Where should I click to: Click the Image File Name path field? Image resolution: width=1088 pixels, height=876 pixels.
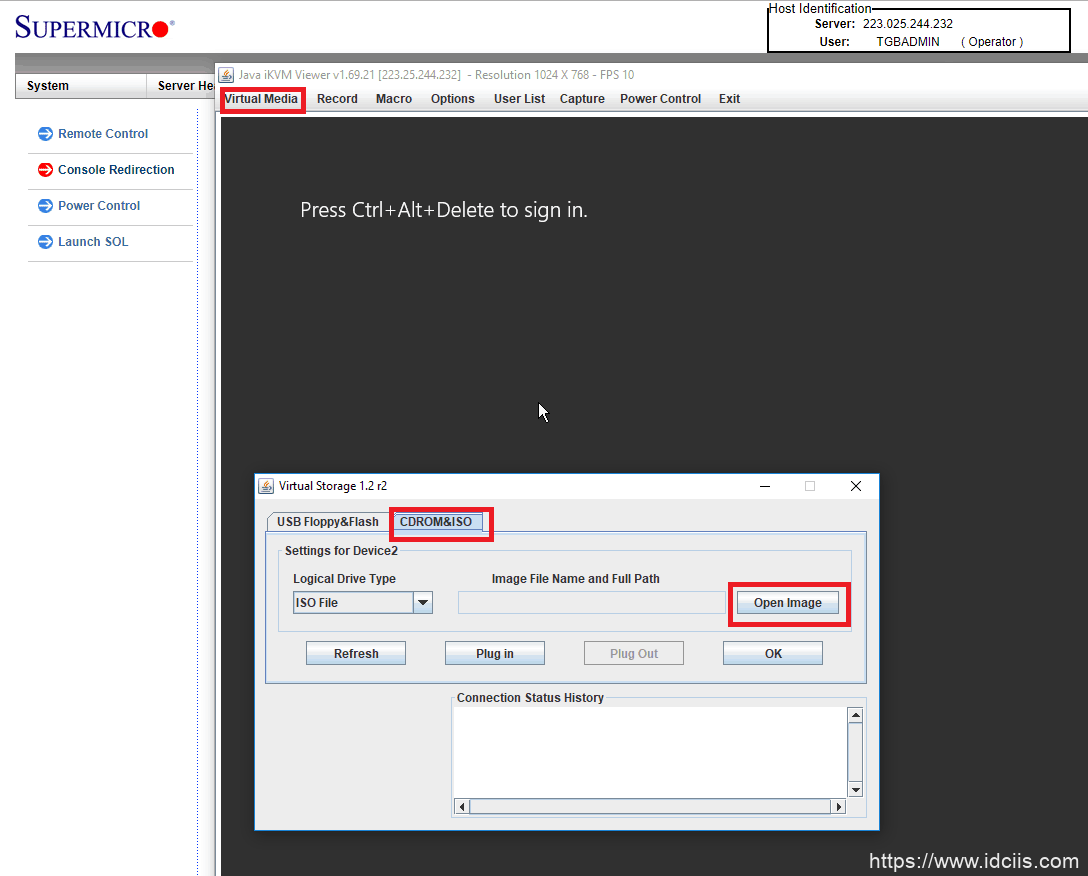591,603
